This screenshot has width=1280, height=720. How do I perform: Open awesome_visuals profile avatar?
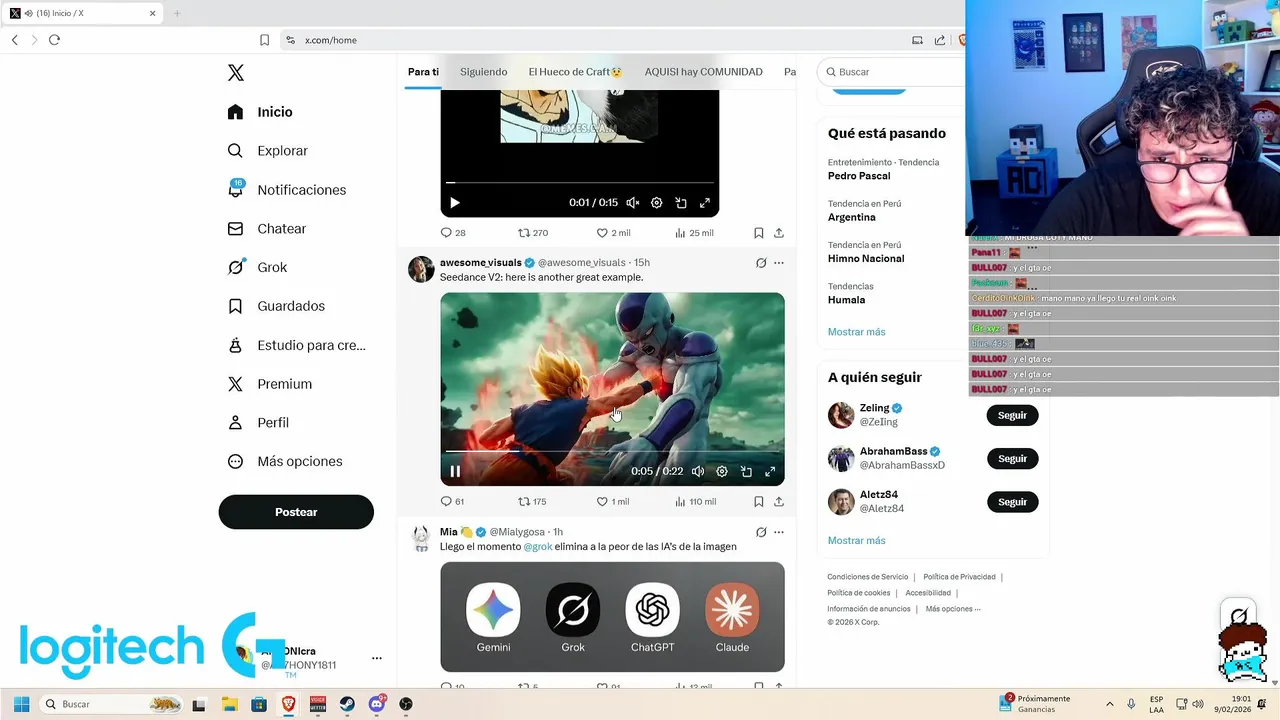(x=421, y=269)
